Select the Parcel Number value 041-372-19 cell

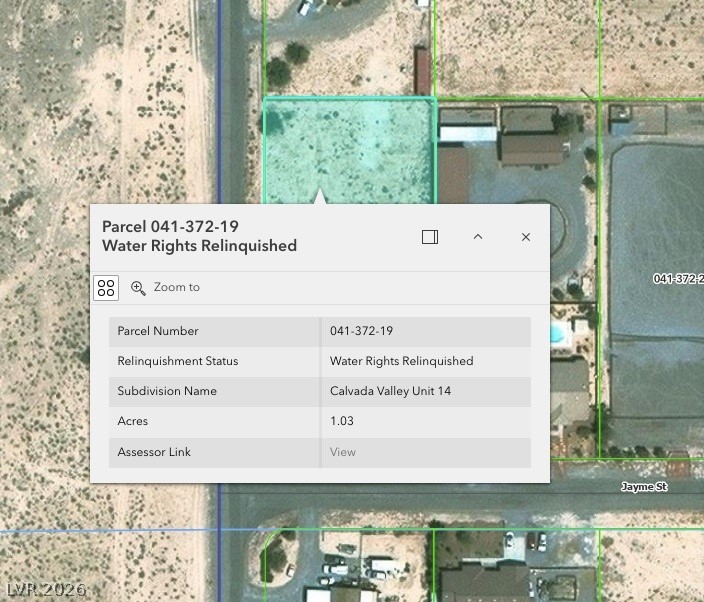pyautogui.click(x=361, y=331)
